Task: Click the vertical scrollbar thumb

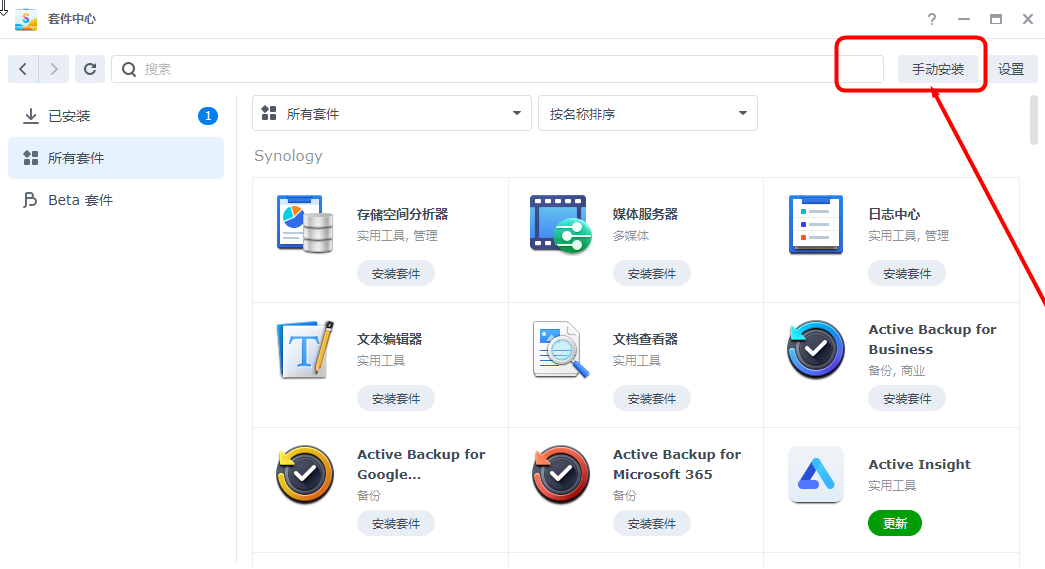Action: pos(1034,120)
